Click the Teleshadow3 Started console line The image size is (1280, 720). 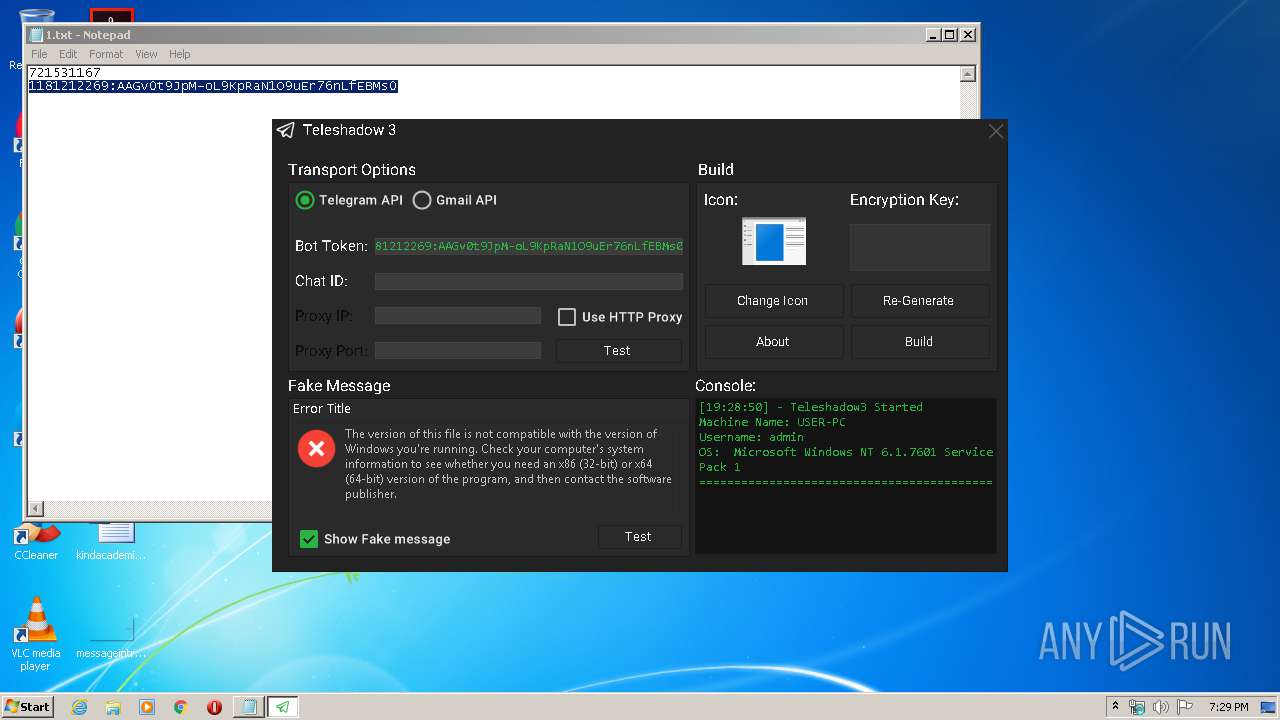pos(811,407)
